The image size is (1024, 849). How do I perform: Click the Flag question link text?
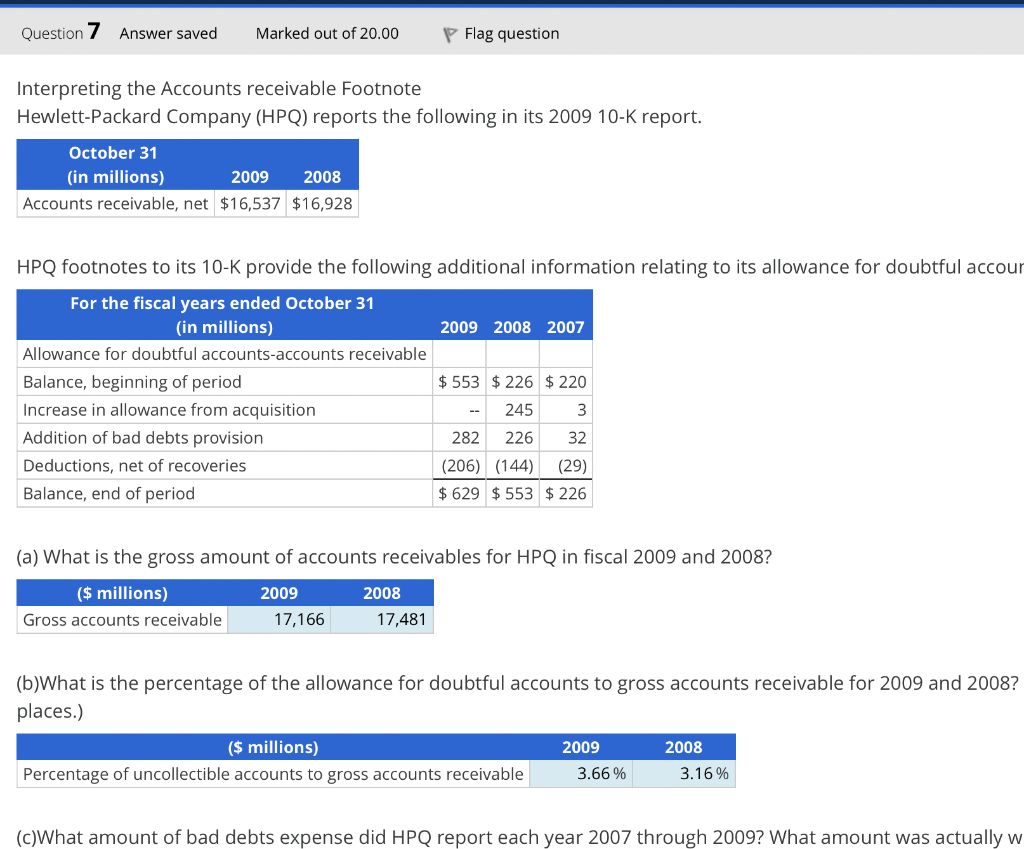coord(511,33)
